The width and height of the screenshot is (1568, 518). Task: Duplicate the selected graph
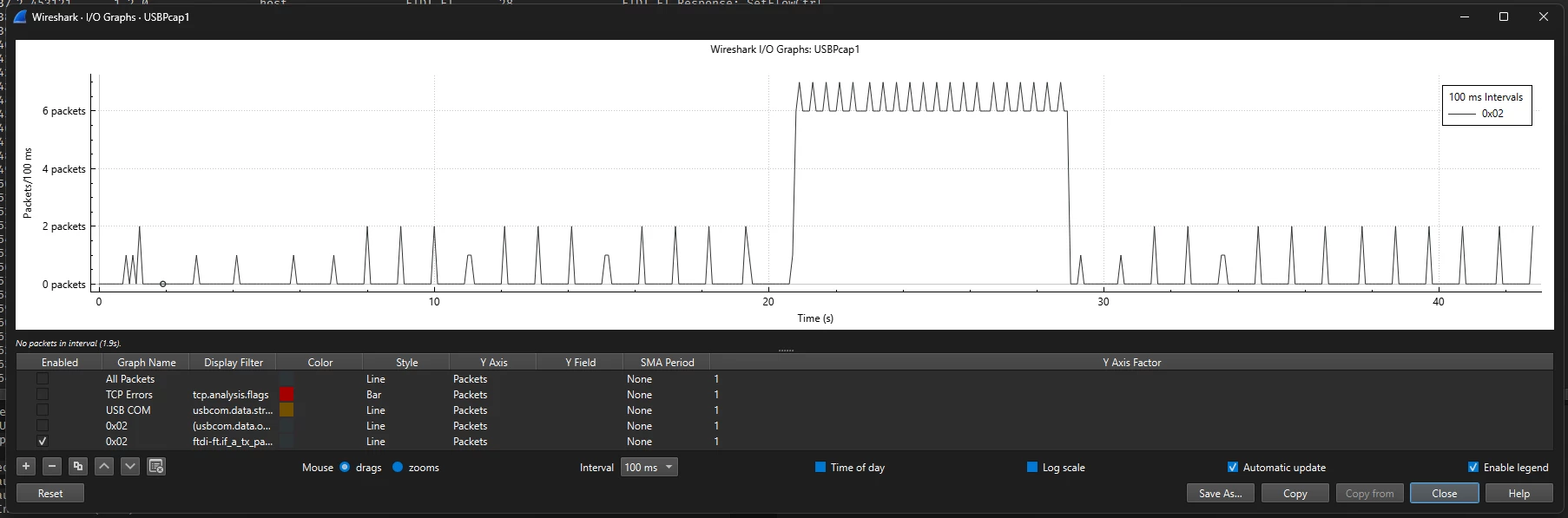click(x=78, y=467)
